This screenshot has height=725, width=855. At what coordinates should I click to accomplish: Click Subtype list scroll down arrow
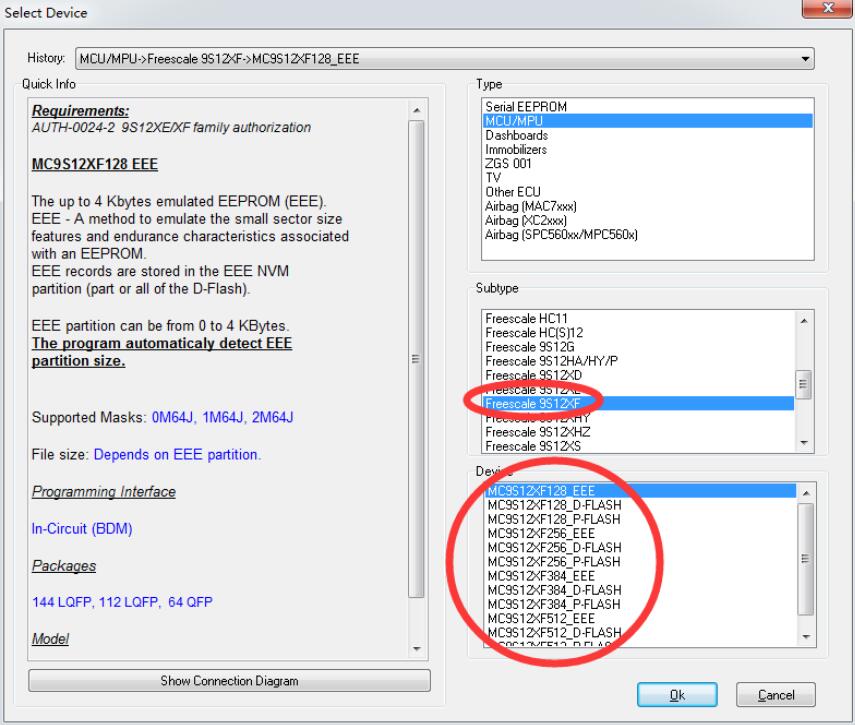[804, 443]
